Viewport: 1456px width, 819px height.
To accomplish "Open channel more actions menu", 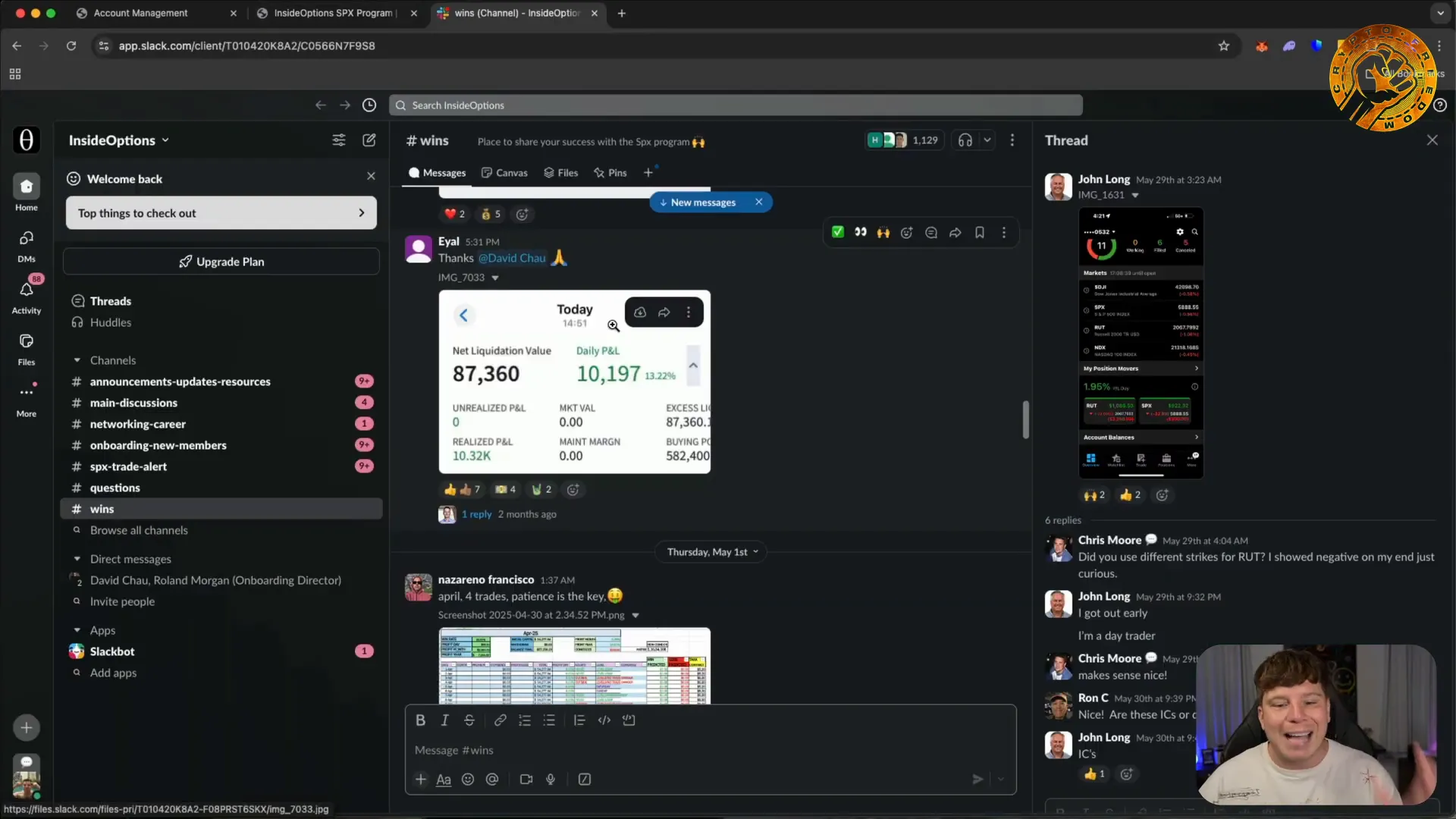I will coord(1012,140).
